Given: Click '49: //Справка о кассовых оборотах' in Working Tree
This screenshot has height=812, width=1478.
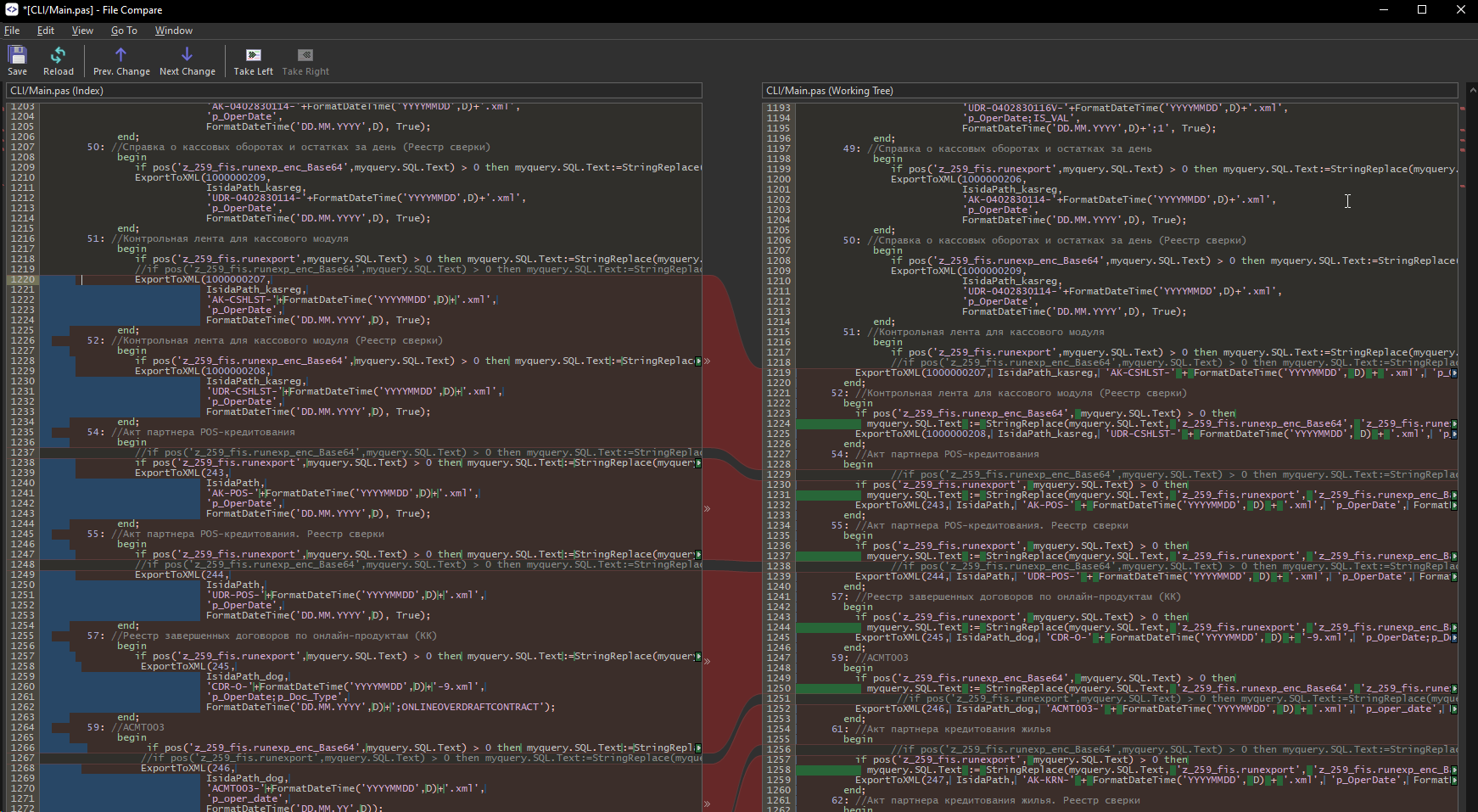Looking at the screenshot, I should pyautogui.click(x=997, y=148).
